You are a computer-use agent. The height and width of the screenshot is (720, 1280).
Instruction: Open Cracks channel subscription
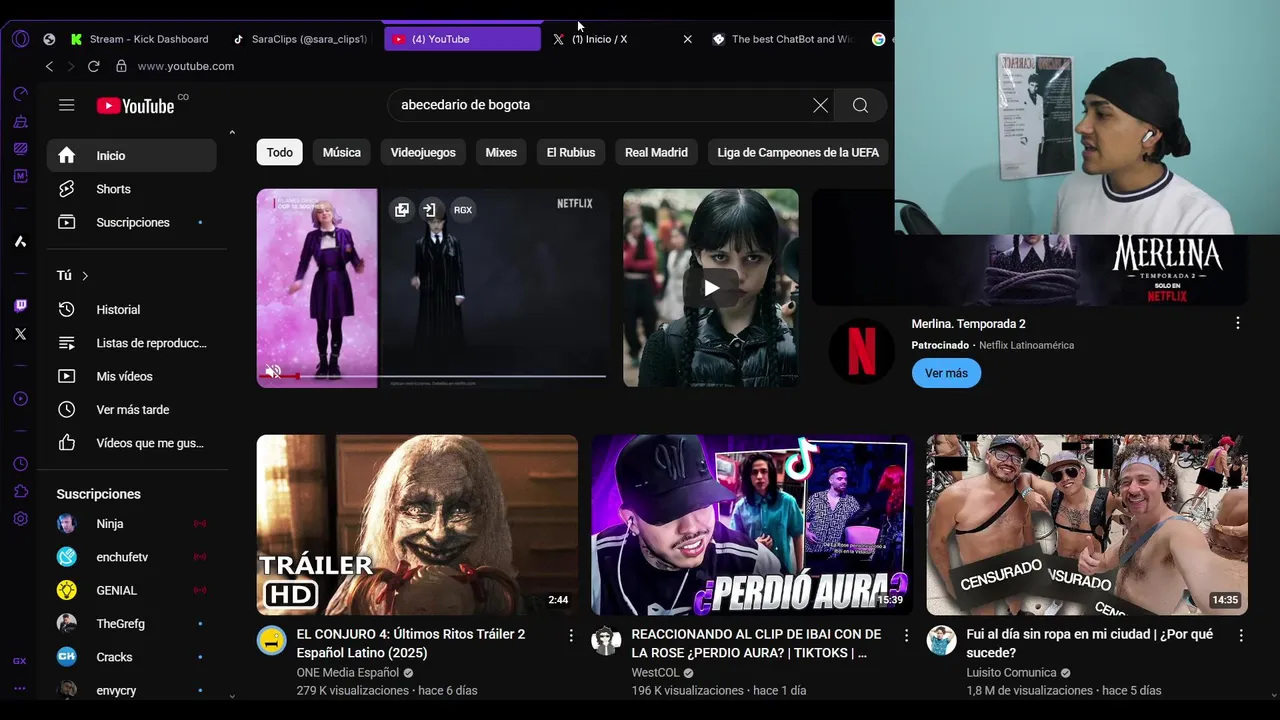point(131,657)
